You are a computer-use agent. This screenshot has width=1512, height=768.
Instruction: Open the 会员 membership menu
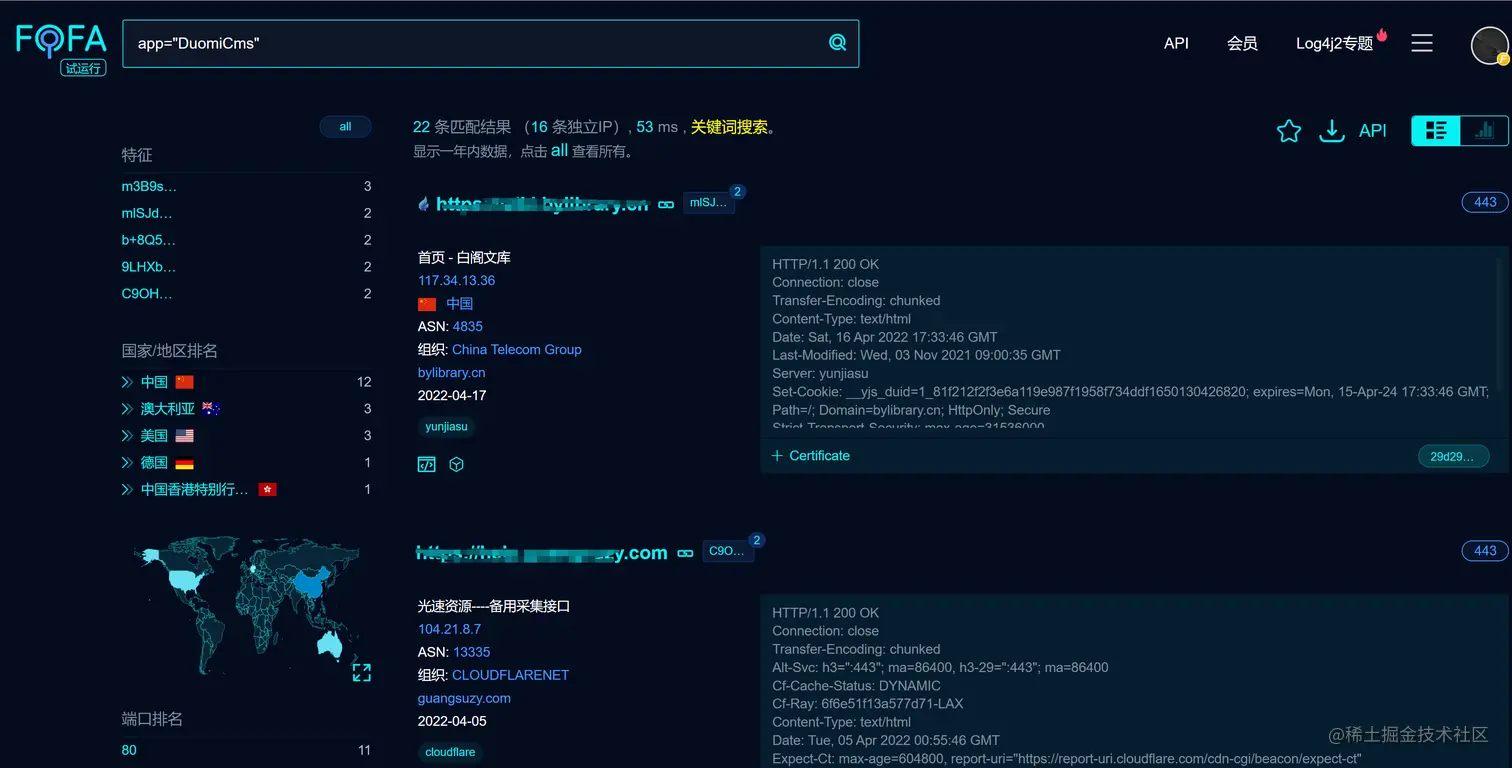(x=1242, y=43)
